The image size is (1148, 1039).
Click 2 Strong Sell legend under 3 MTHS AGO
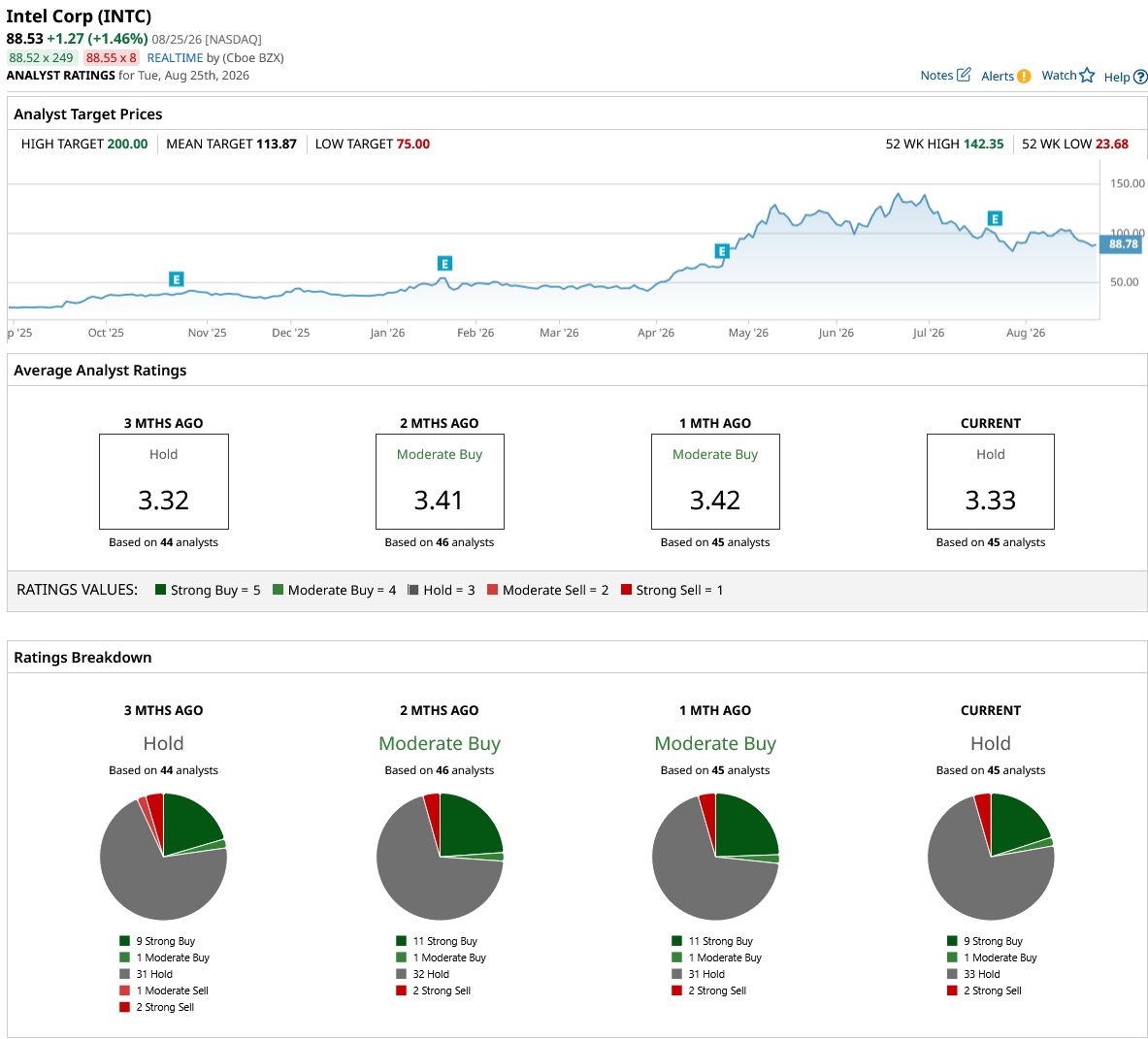[x=157, y=1007]
